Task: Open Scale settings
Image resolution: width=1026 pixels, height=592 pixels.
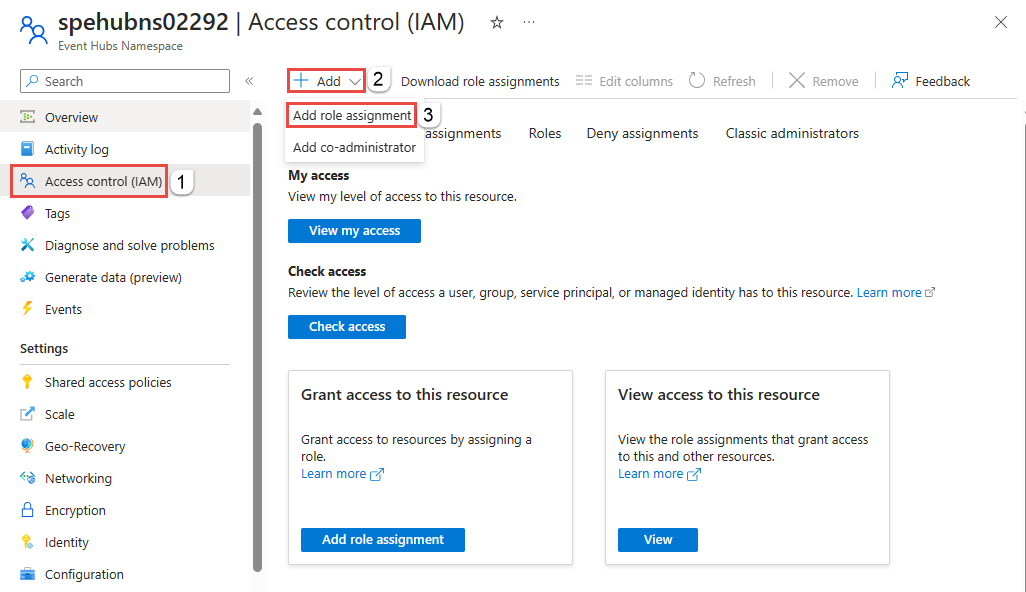Action: point(125,414)
